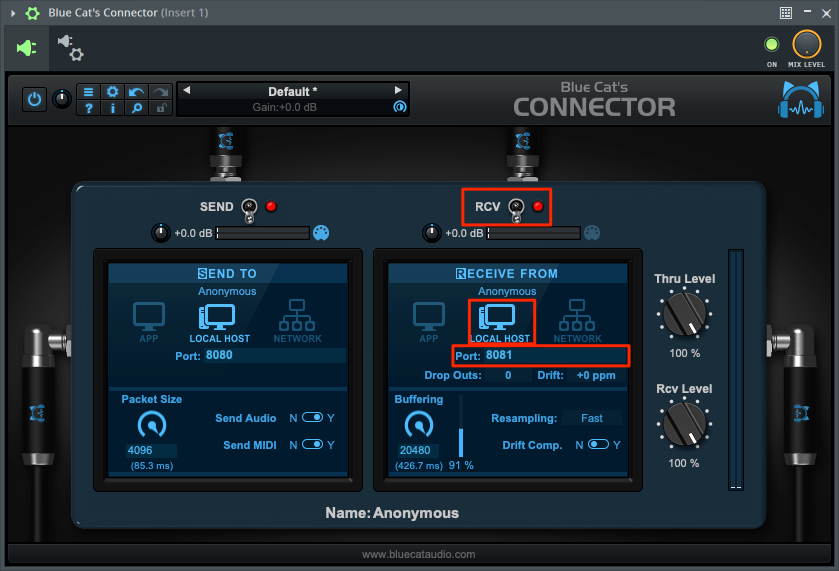Click the circular icon in preset display
Image resolution: width=839 pixels, height=571 pixels.
400,106
